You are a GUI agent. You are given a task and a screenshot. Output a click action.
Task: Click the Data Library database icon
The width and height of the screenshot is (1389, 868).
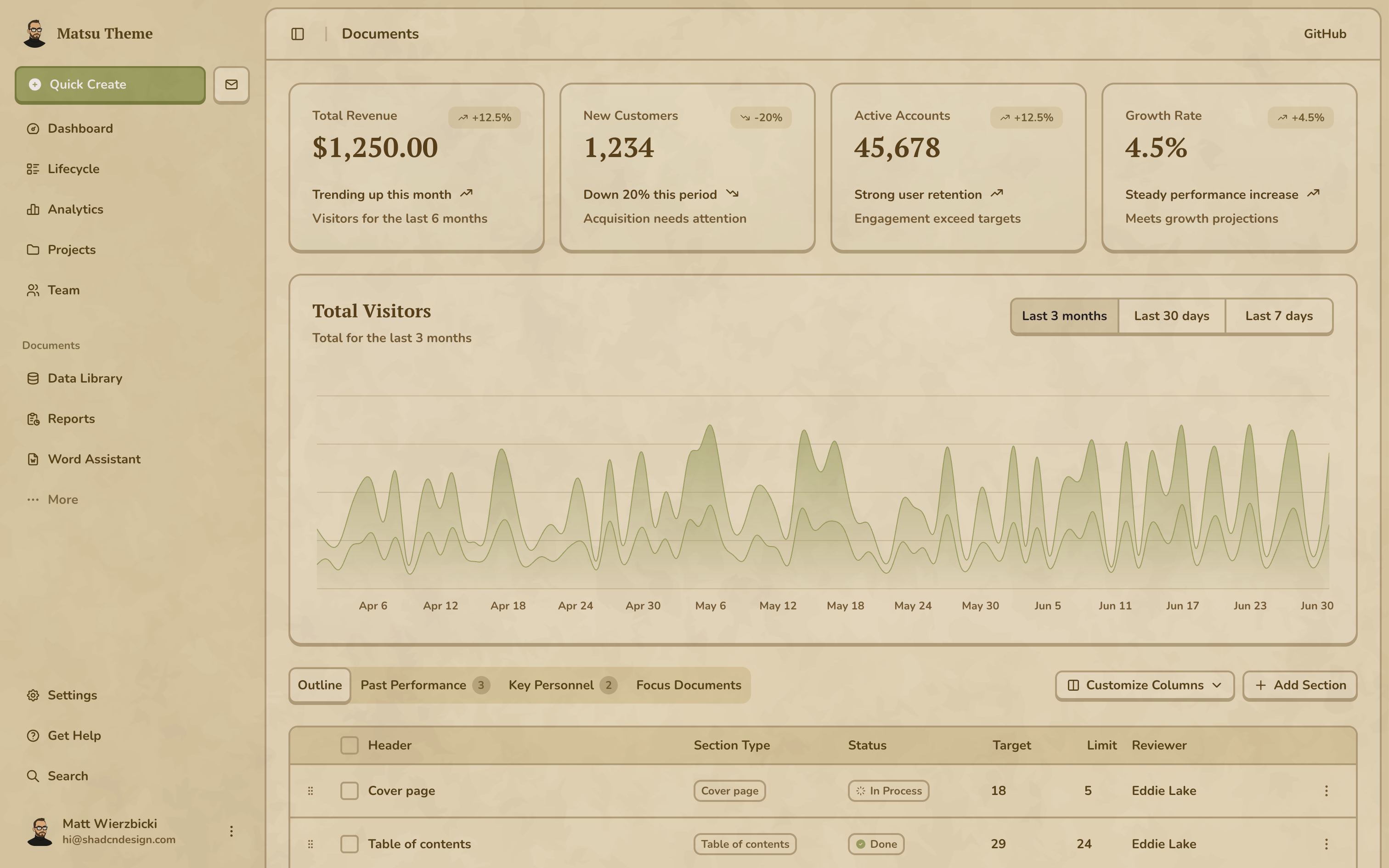(33, 378)
